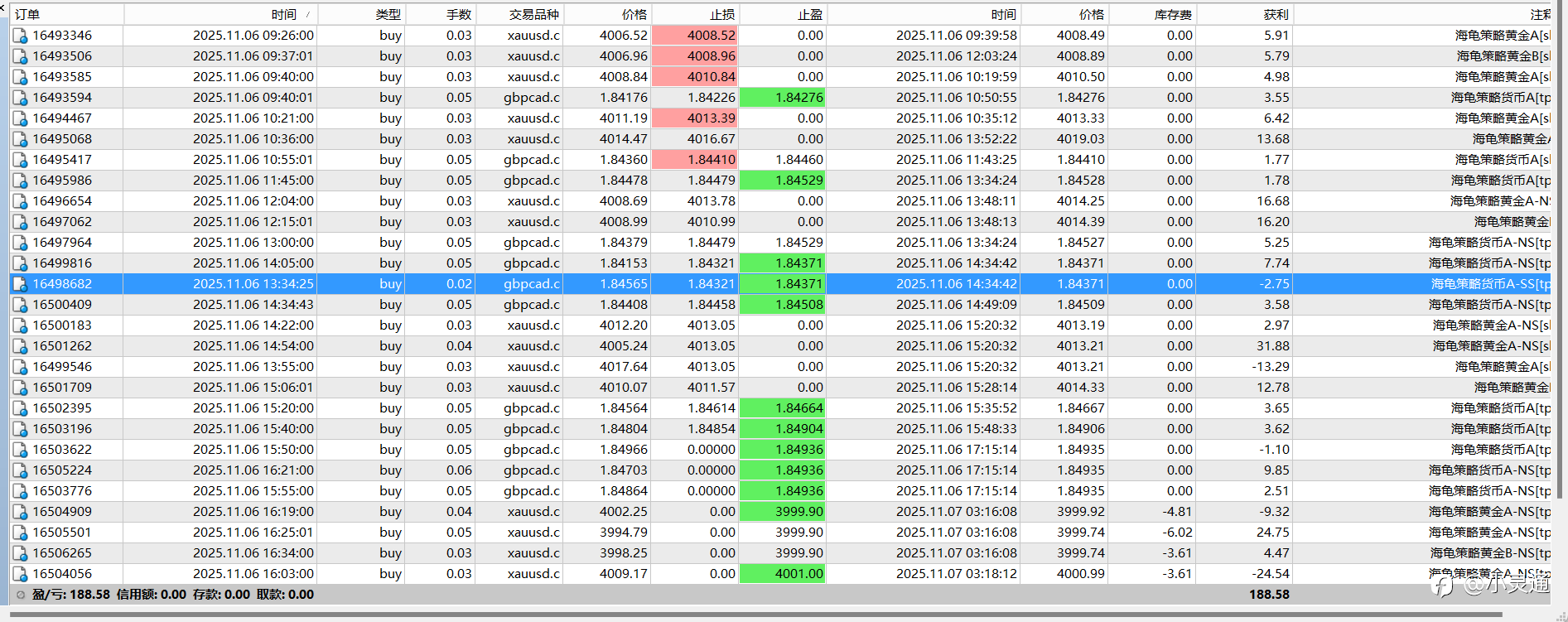Click the order icon beside 16497062

[x=20, y=222]
